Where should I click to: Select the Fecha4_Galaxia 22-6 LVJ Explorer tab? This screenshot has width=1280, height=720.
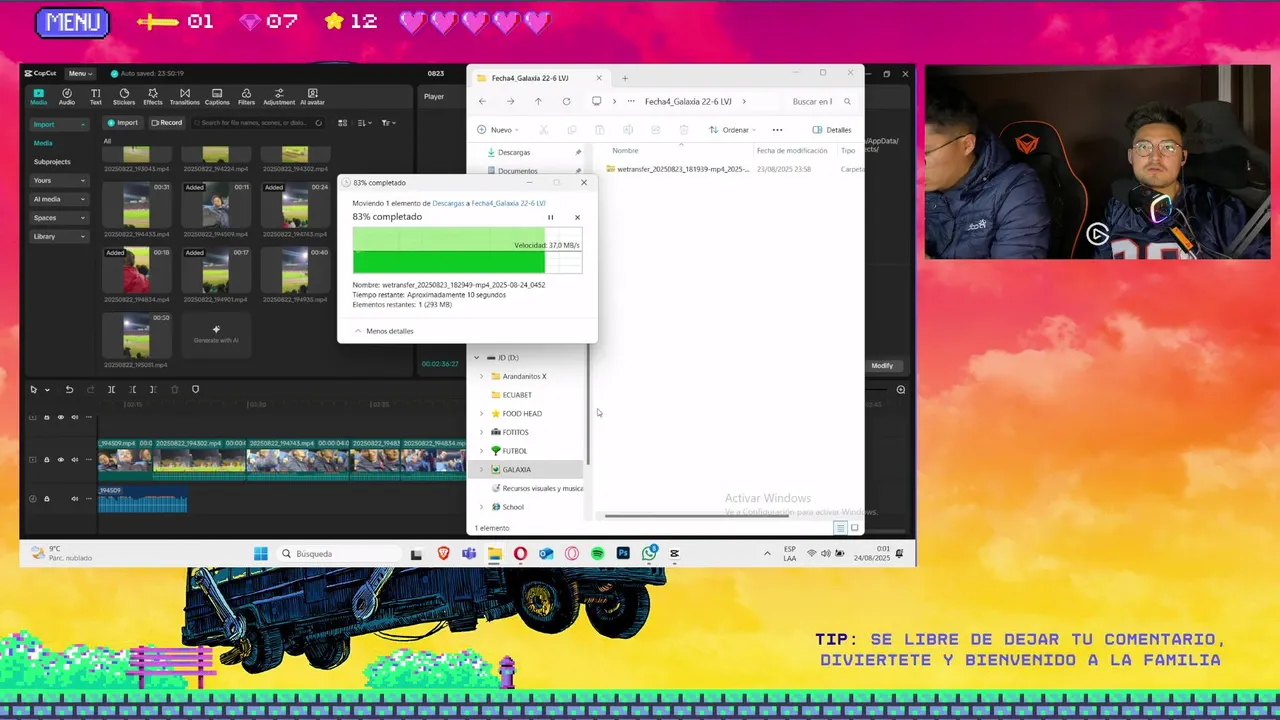click(x=538, y=78)
